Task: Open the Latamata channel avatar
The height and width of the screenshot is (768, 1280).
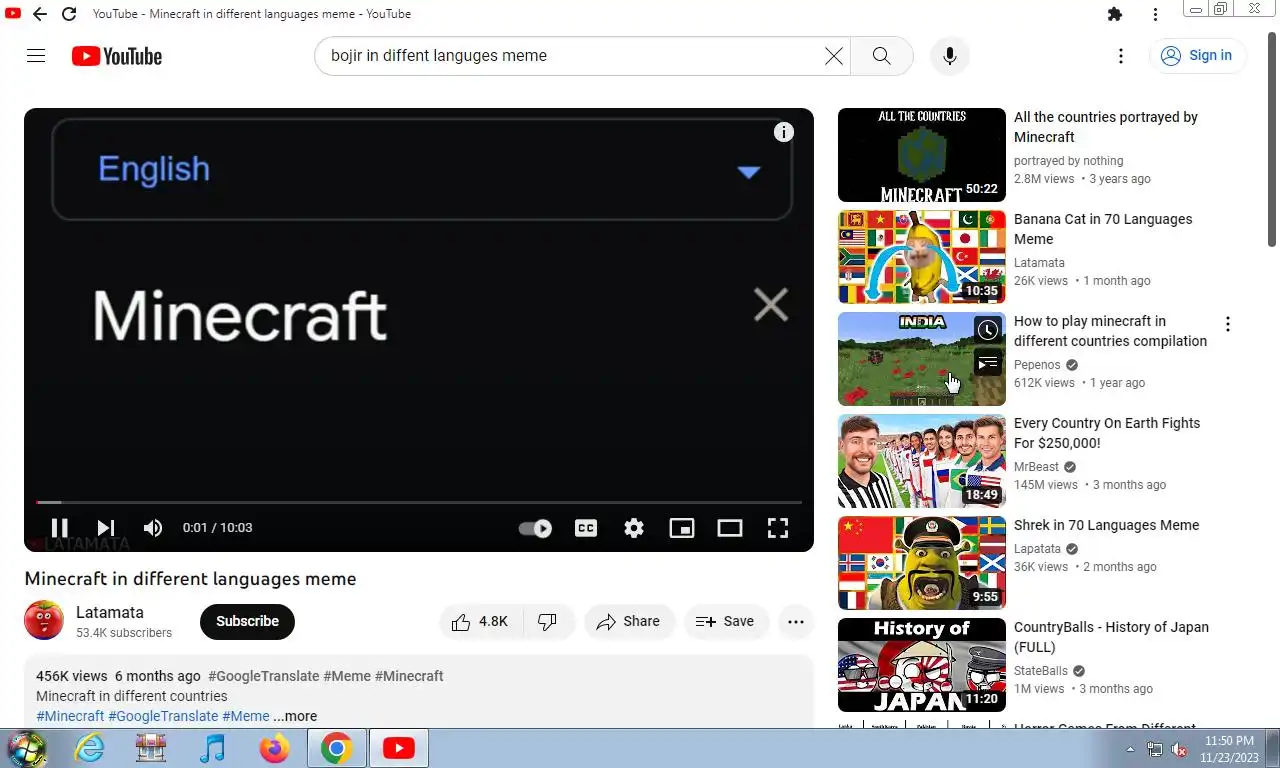Action: (44, 621)
